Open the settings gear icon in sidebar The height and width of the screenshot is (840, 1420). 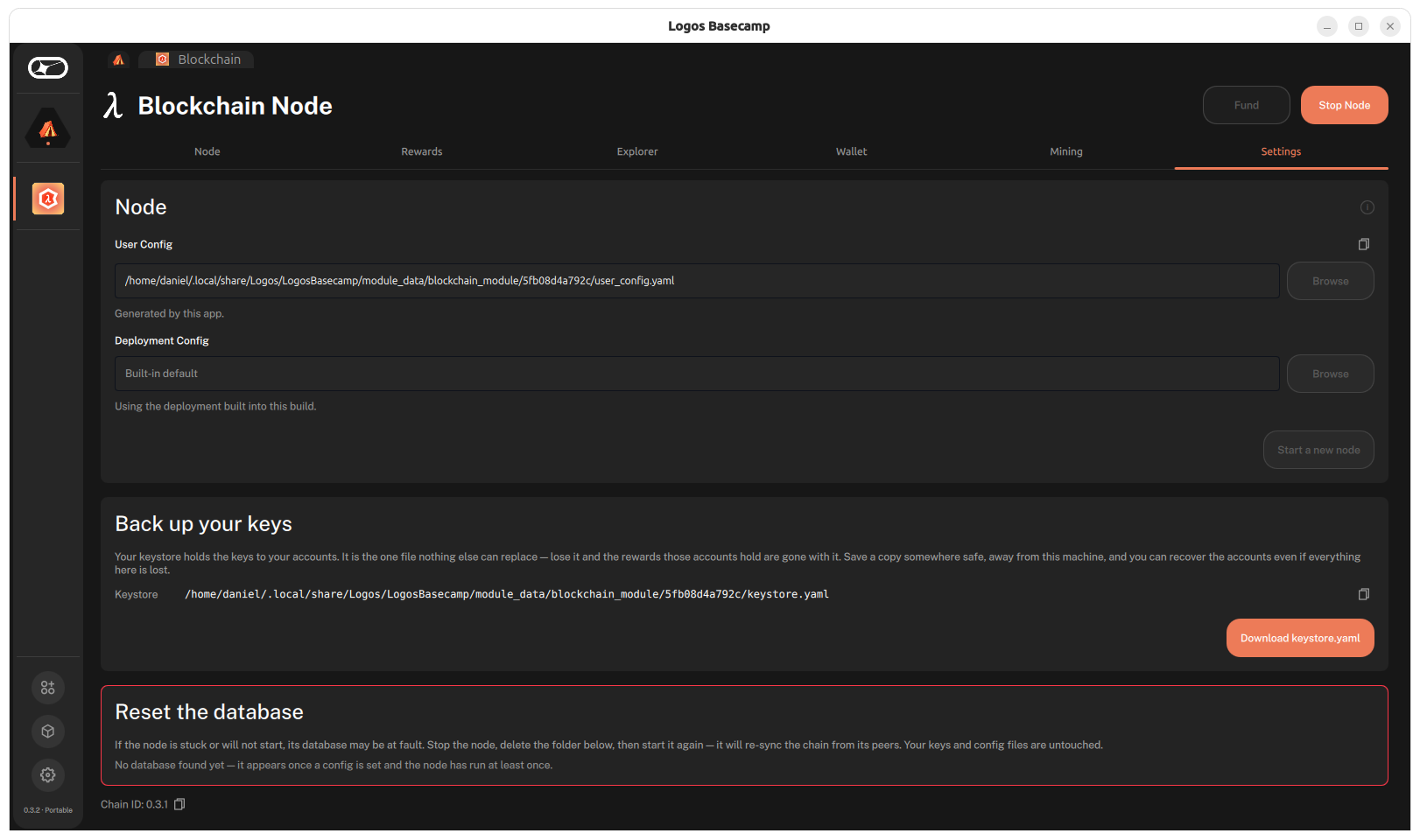(48, 775)
